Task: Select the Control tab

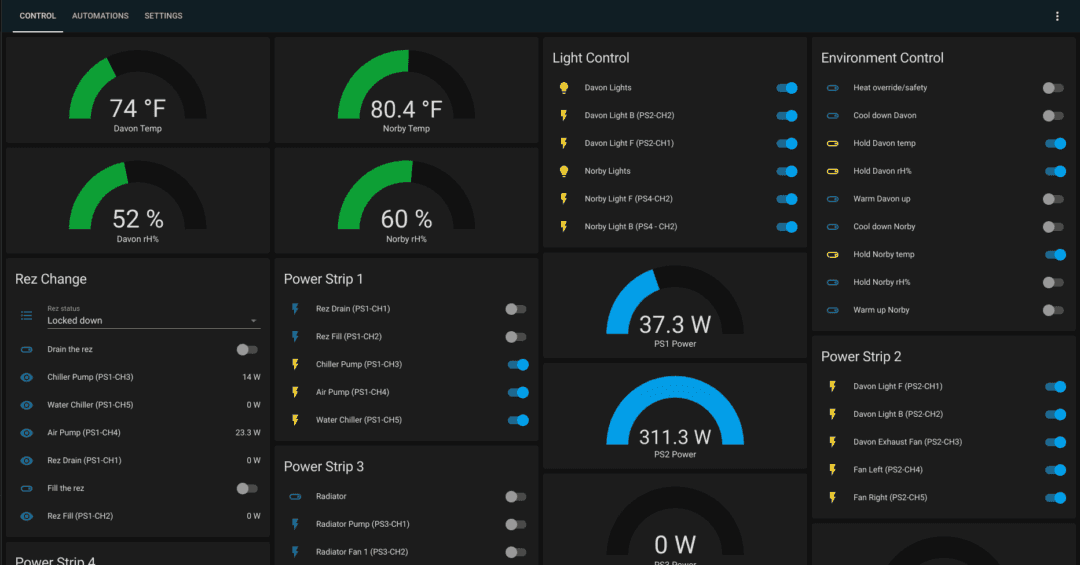Action: point(38,16)
